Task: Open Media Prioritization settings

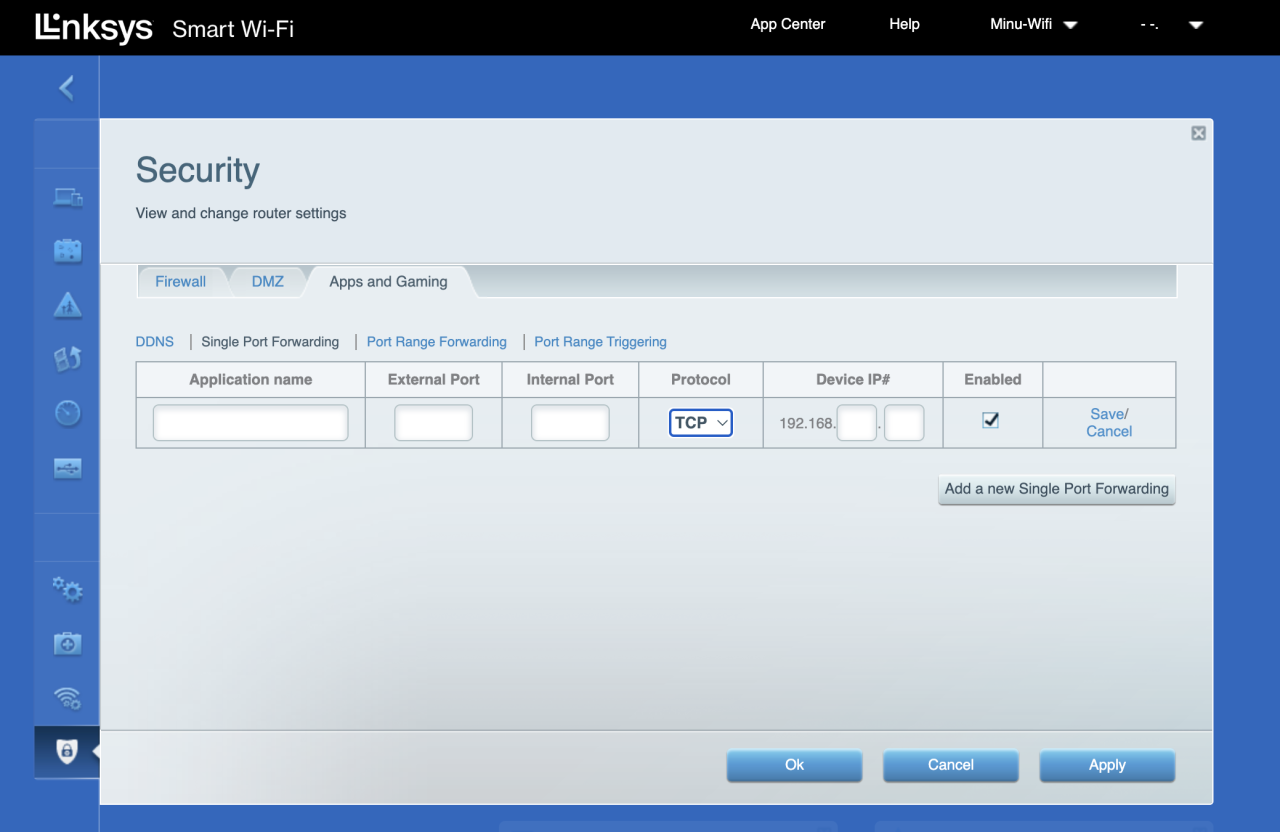Action: click(x=66, y=358)
